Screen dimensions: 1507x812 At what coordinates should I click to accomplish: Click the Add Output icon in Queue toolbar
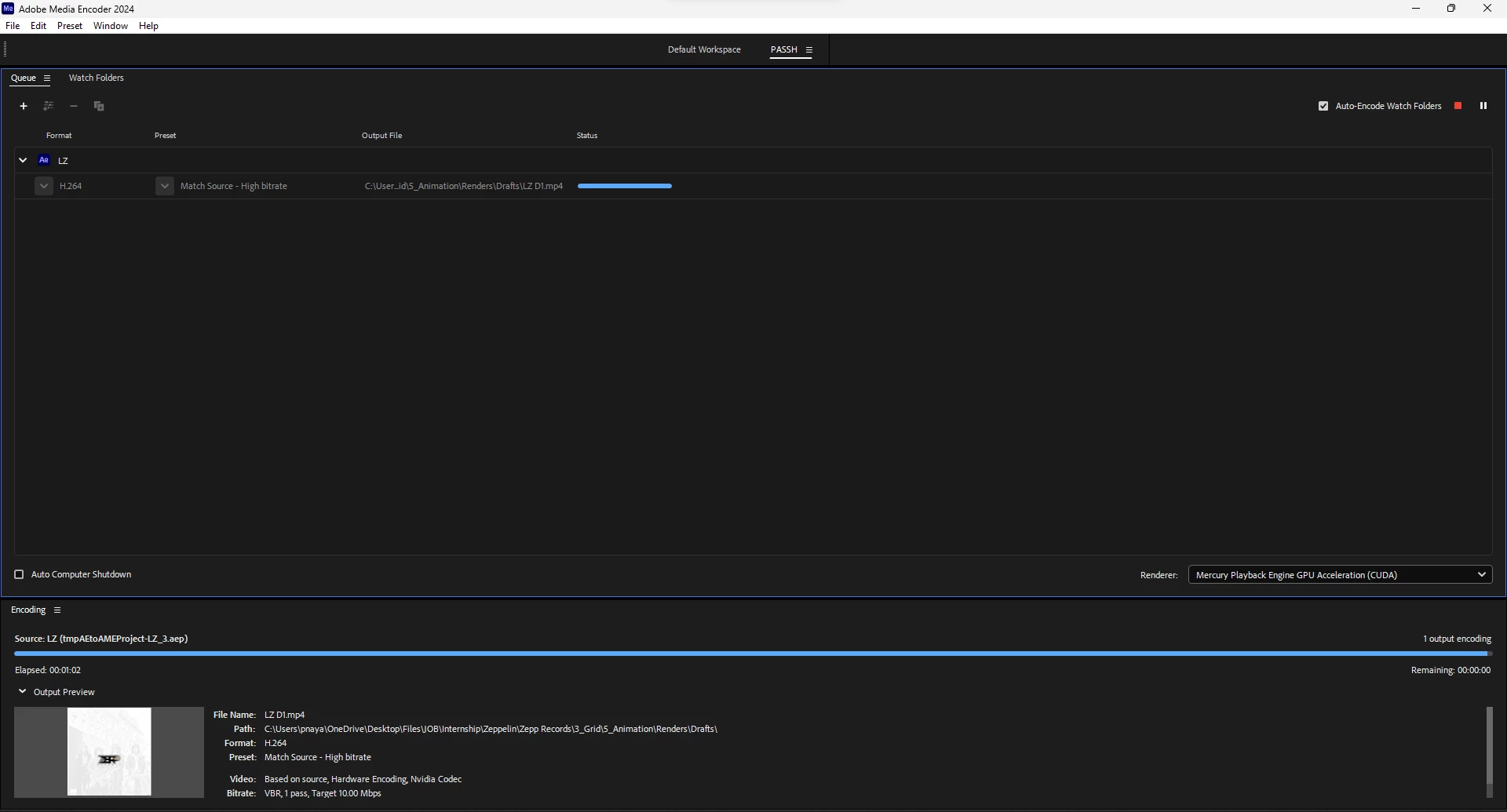click(49, 106)
